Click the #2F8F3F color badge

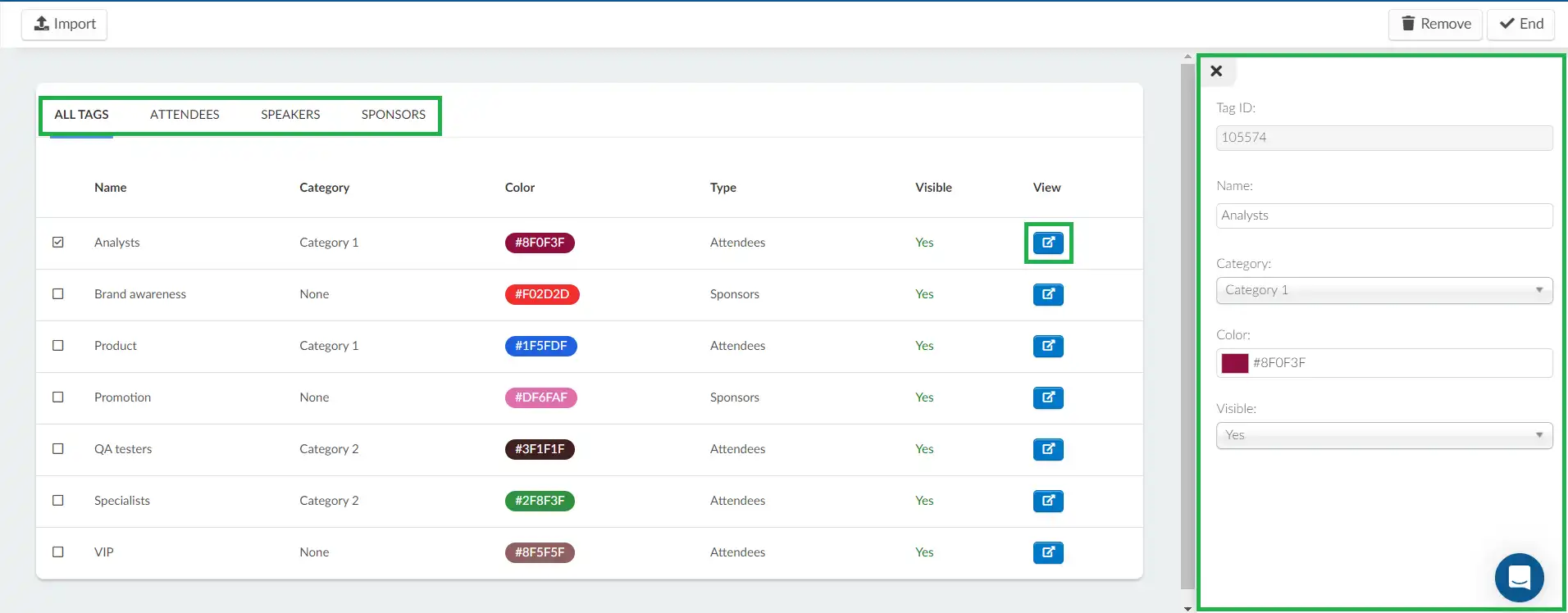point(540,501)
